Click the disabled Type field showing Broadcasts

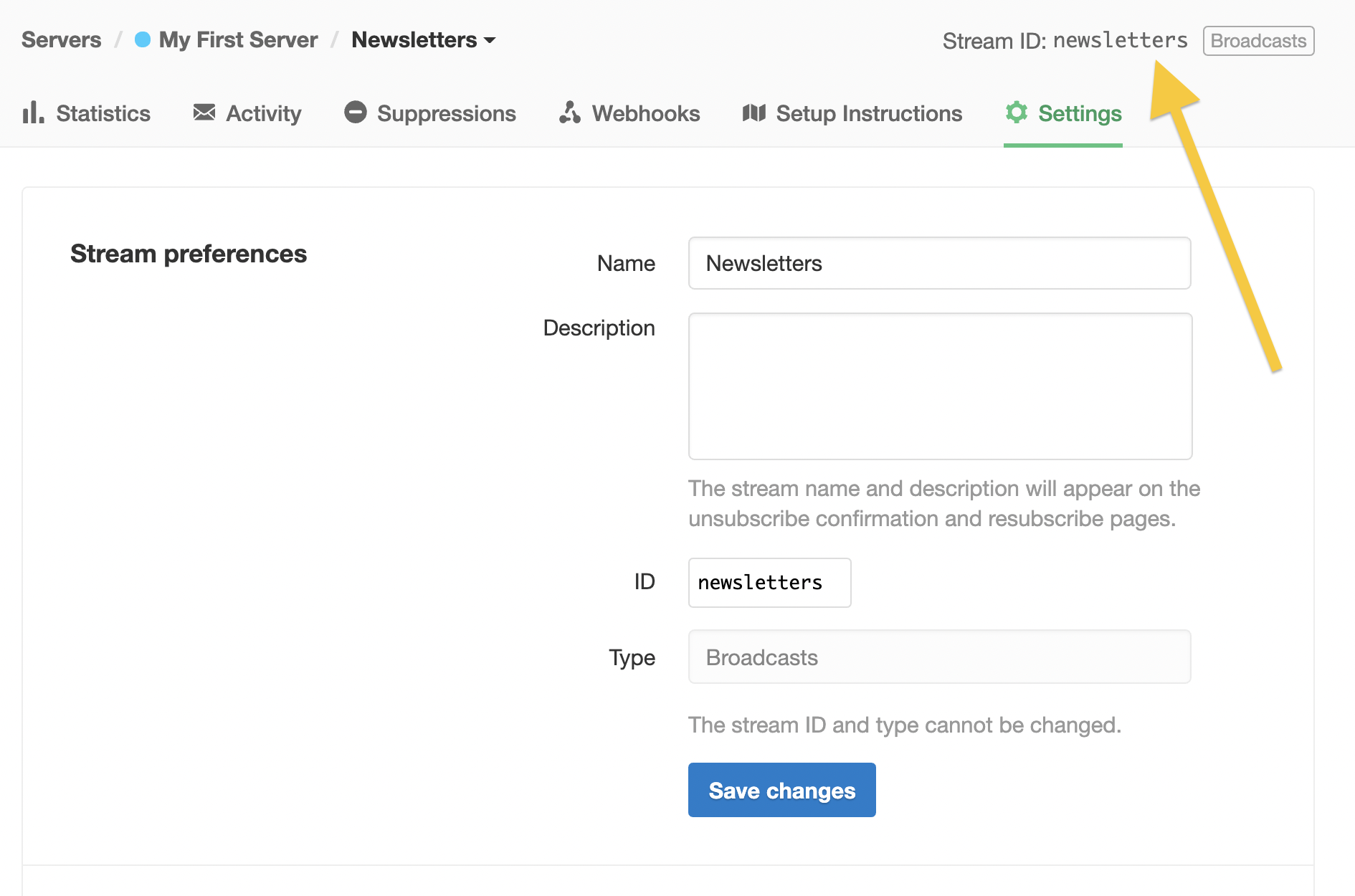coord(939,657)
